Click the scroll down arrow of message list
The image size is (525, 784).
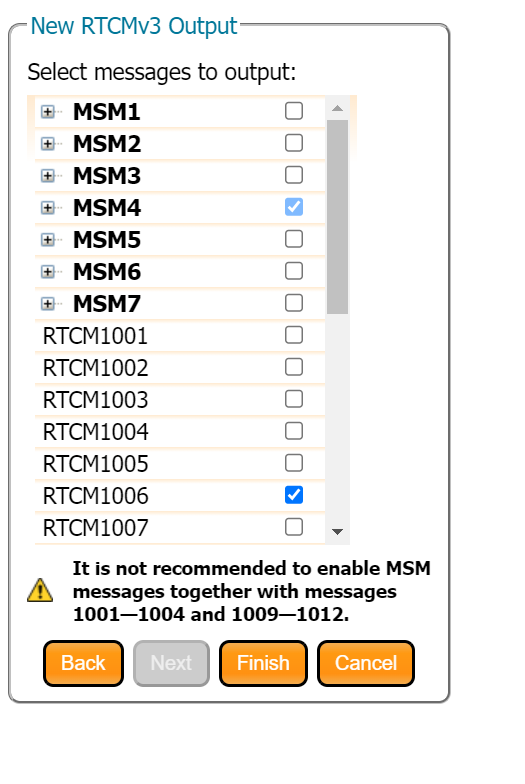pos(338,532)
